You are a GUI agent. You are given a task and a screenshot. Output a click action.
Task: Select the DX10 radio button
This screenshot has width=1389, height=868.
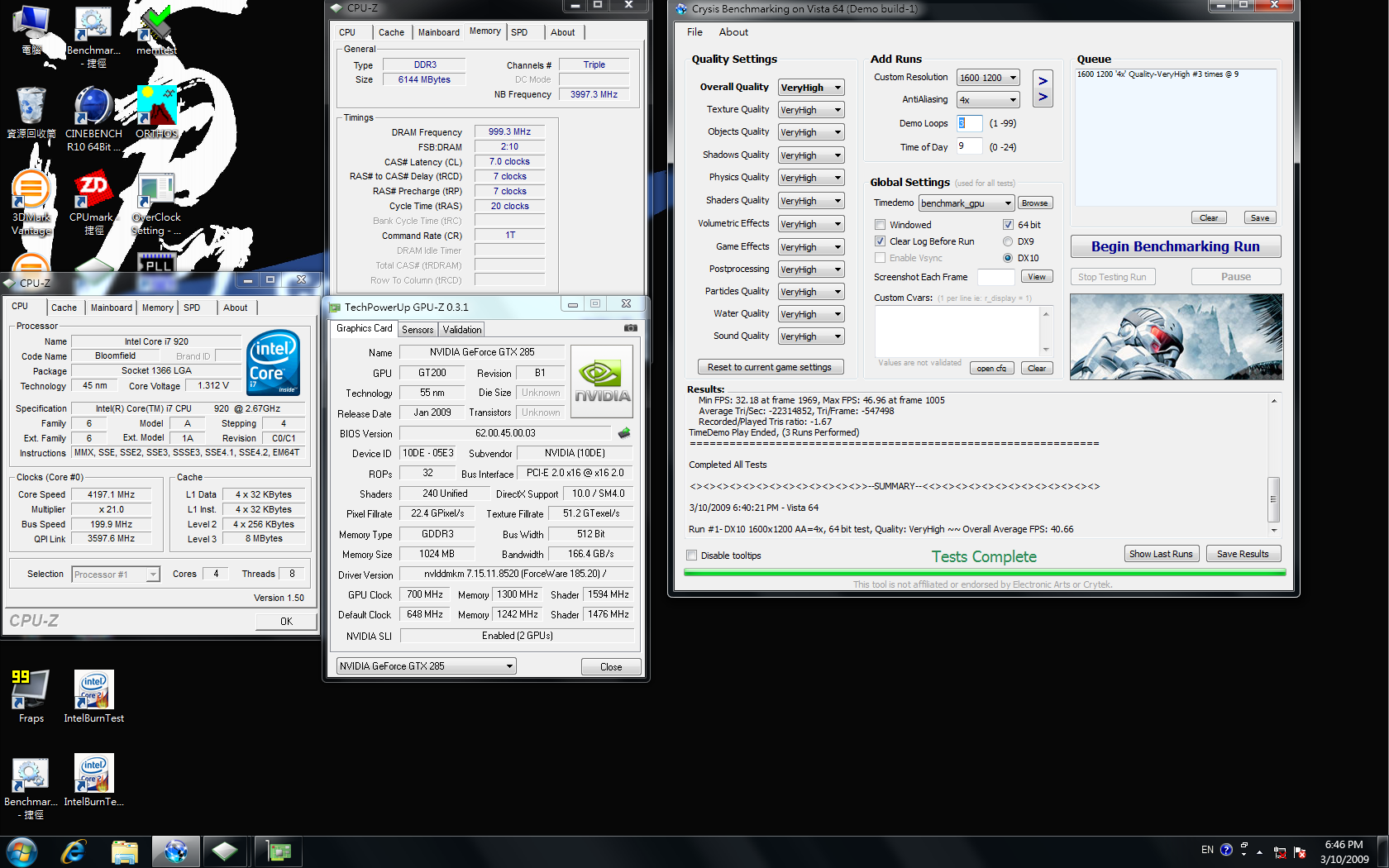1008,258
